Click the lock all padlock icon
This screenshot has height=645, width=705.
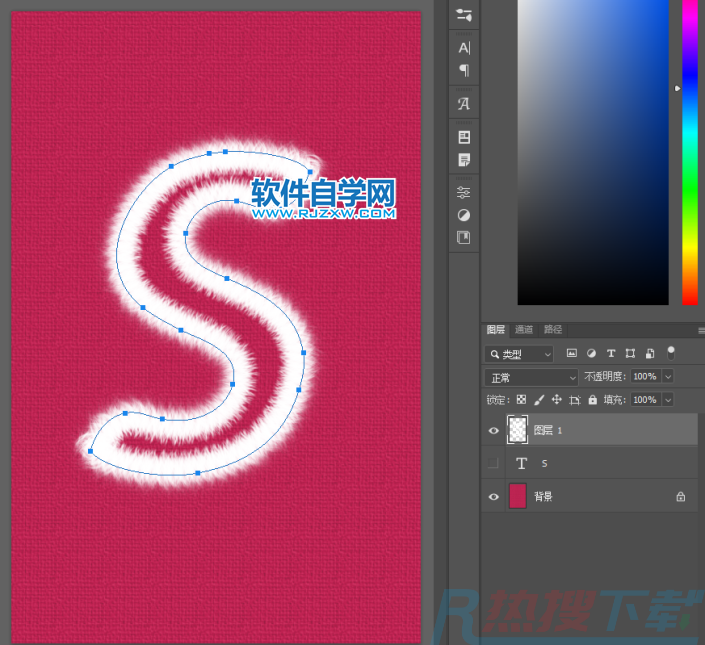pos(592,399)
